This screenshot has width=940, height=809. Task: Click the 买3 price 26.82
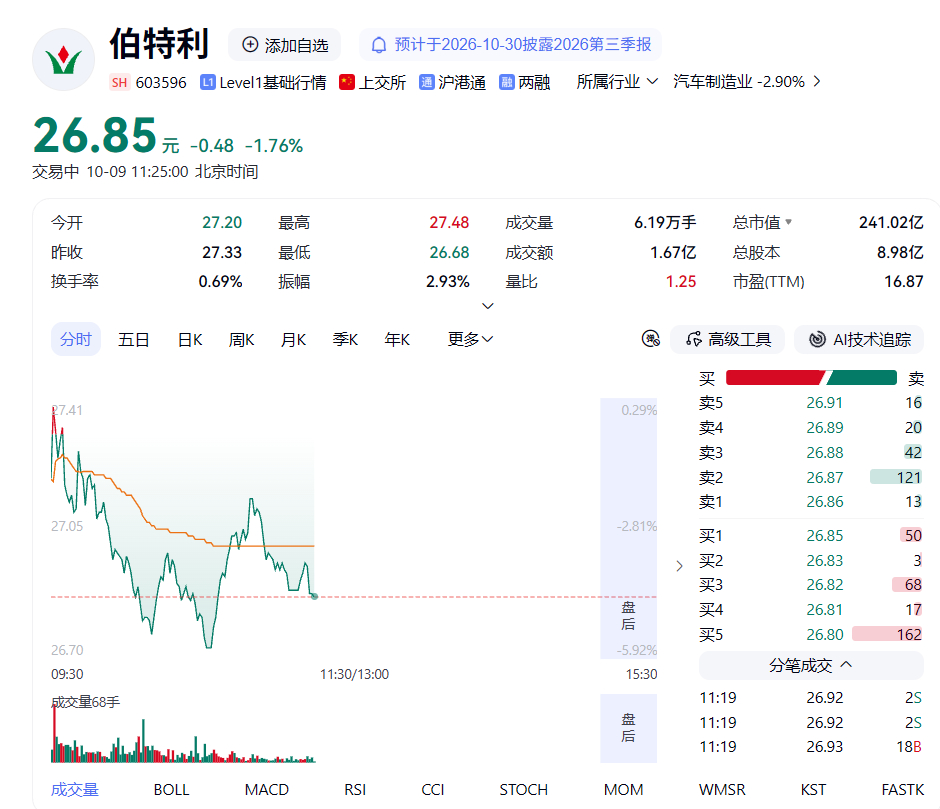[x=824, y=584]
